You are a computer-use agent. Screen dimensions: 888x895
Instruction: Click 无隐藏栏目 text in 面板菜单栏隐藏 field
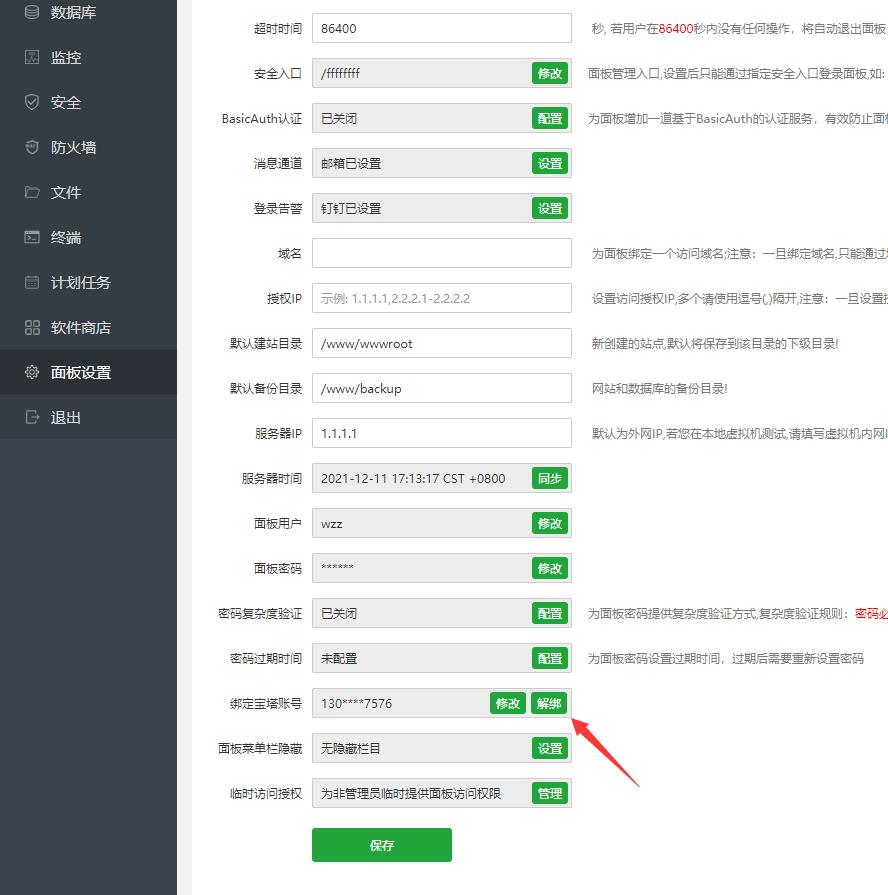(350, 748)
